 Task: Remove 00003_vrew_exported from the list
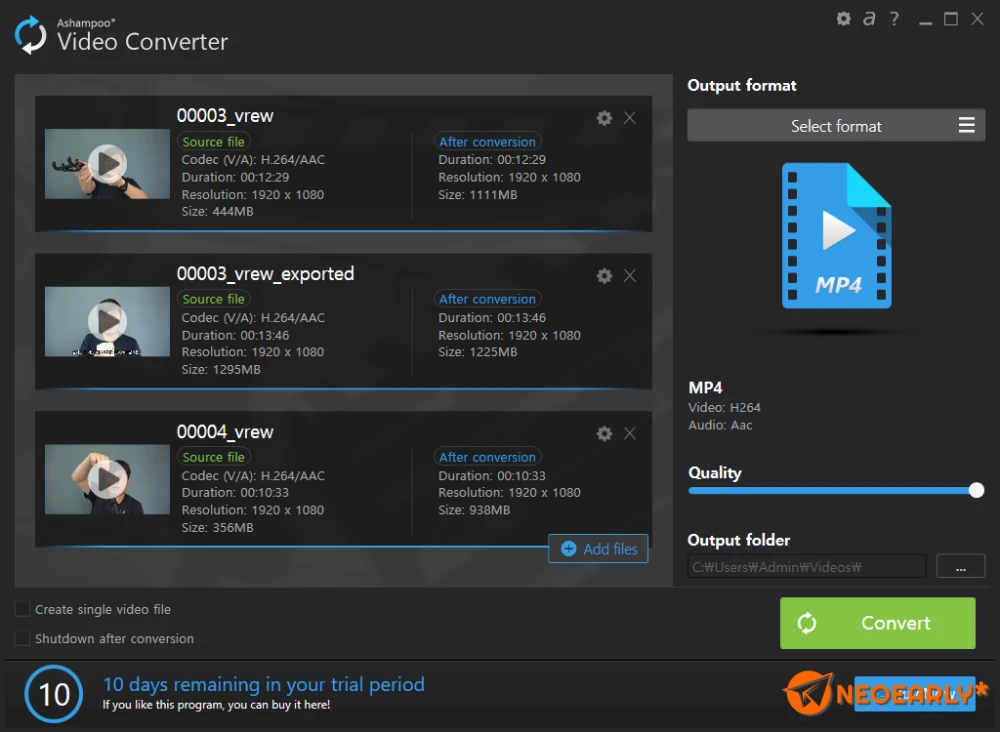(x=629, y=275)
